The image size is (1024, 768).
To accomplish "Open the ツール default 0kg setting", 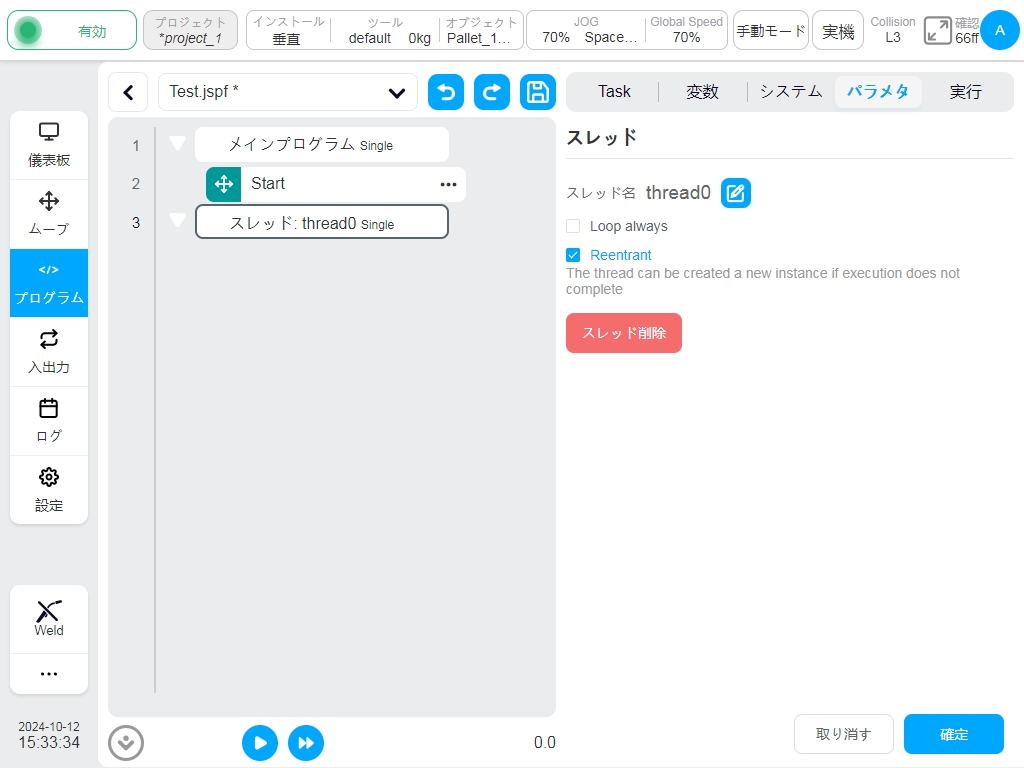I will (386, 30).
